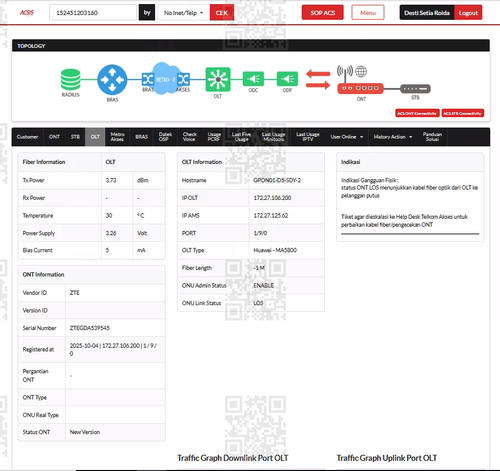Click the IP AMS value 172.27.125.62

[x=271, y=216]
